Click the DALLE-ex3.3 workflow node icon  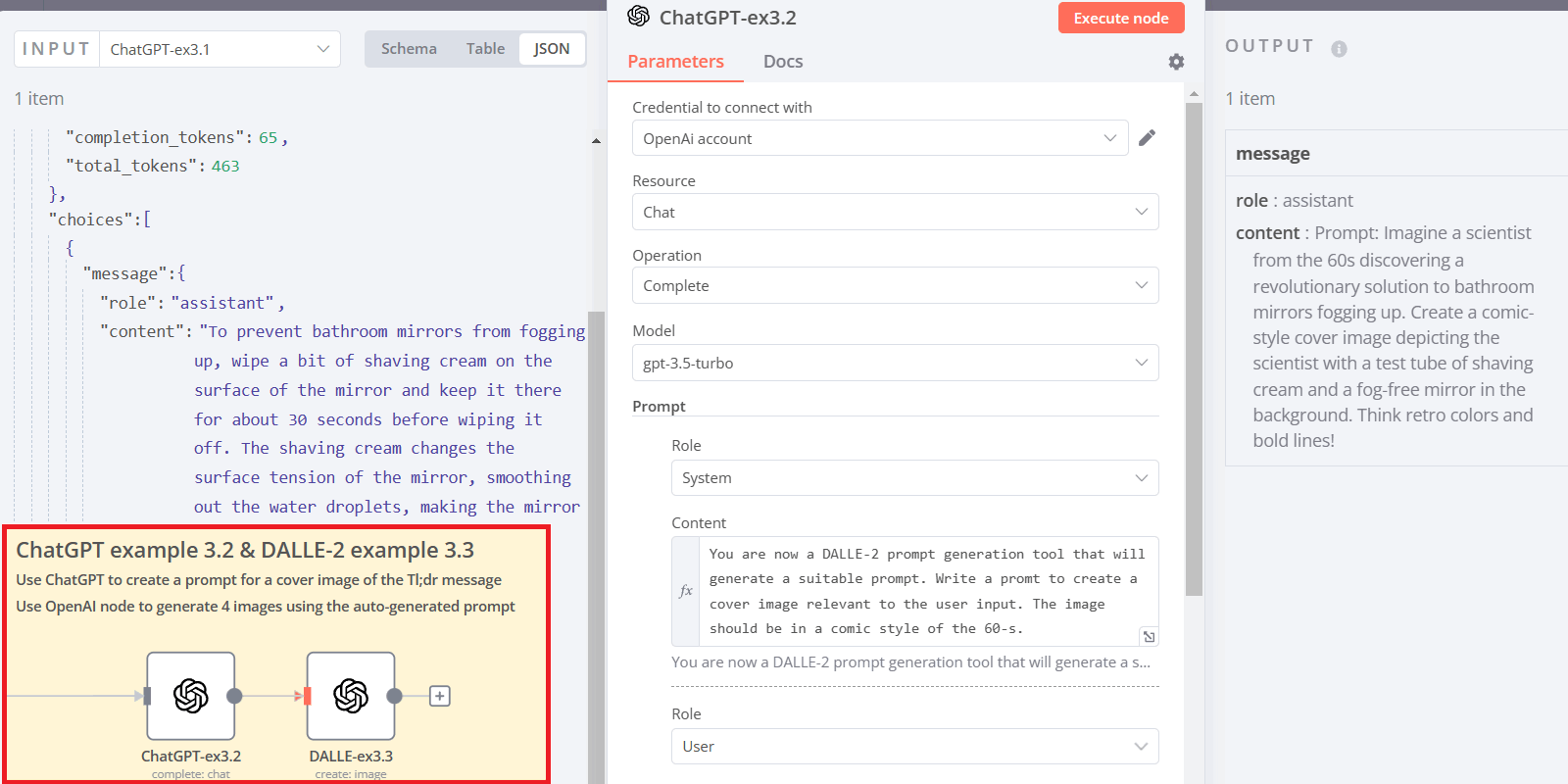click(x=351, y=696)
